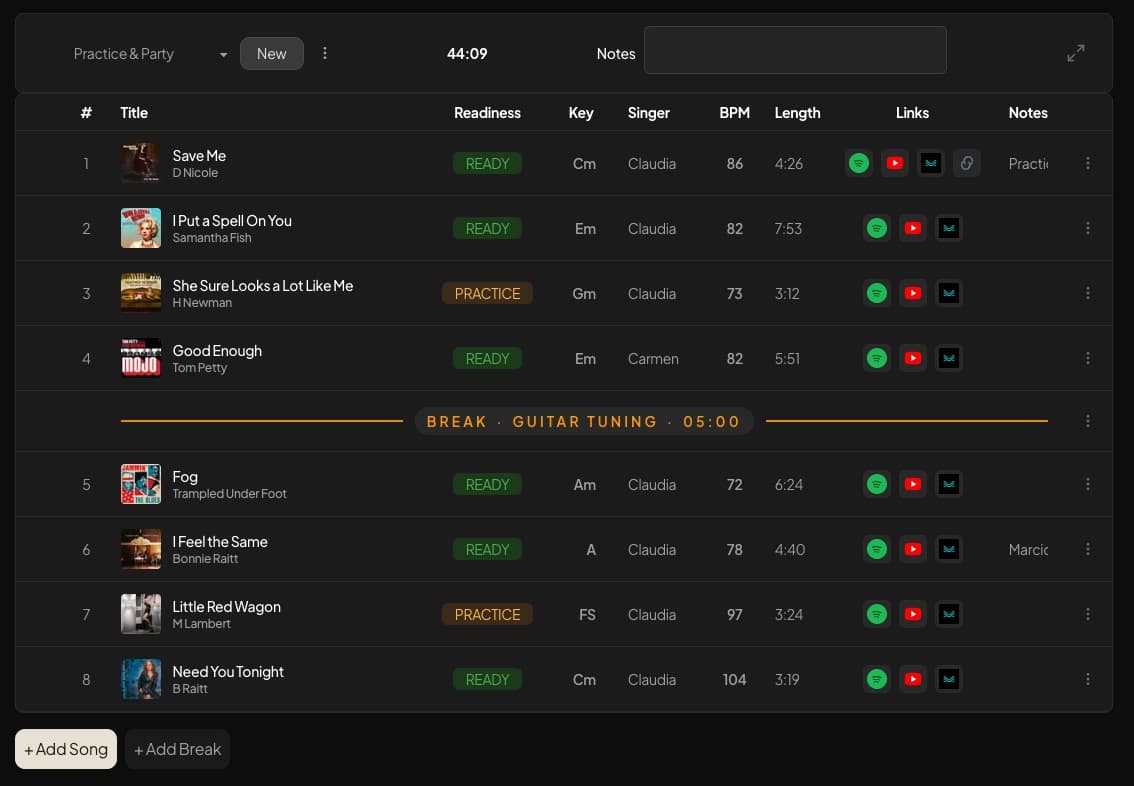Click the Add Song button

[66, 749]
